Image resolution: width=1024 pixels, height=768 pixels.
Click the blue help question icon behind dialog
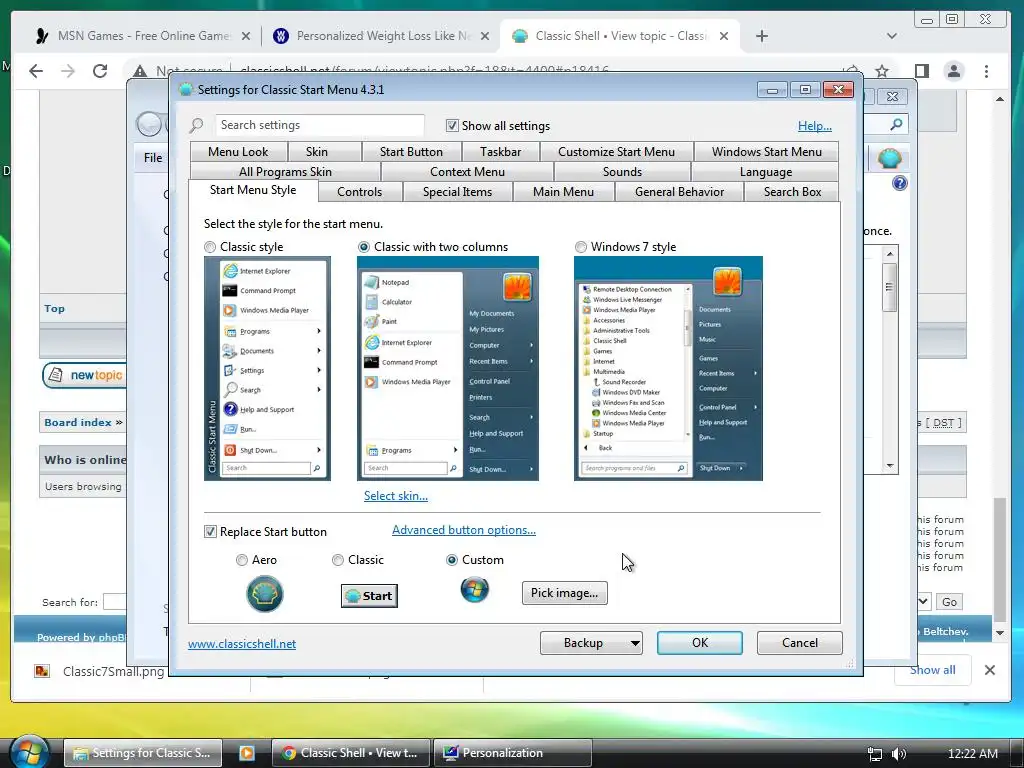(x=899, y=184)
